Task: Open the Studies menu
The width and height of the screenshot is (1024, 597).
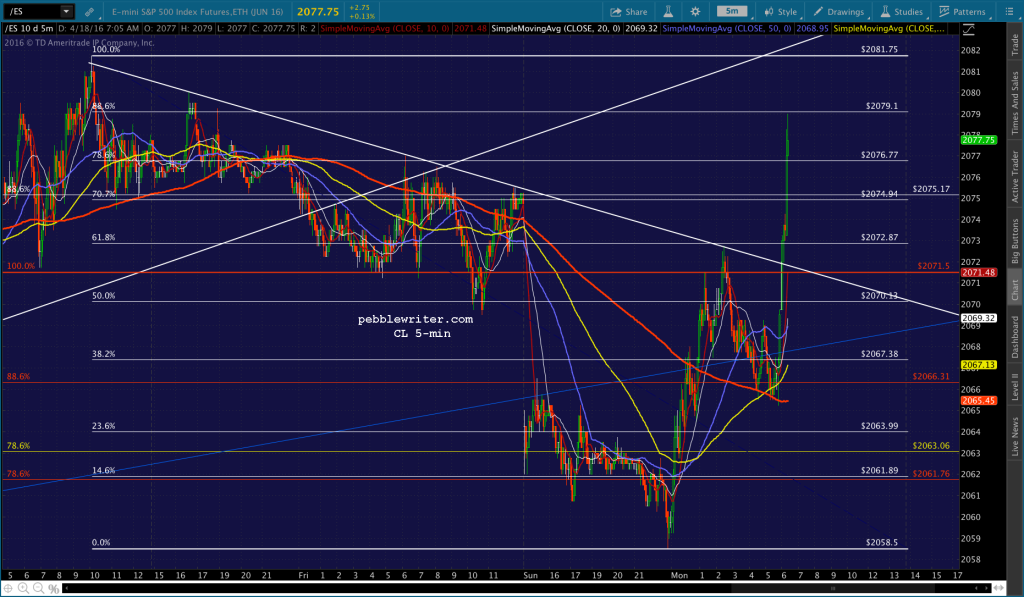Action: point(902,12)
